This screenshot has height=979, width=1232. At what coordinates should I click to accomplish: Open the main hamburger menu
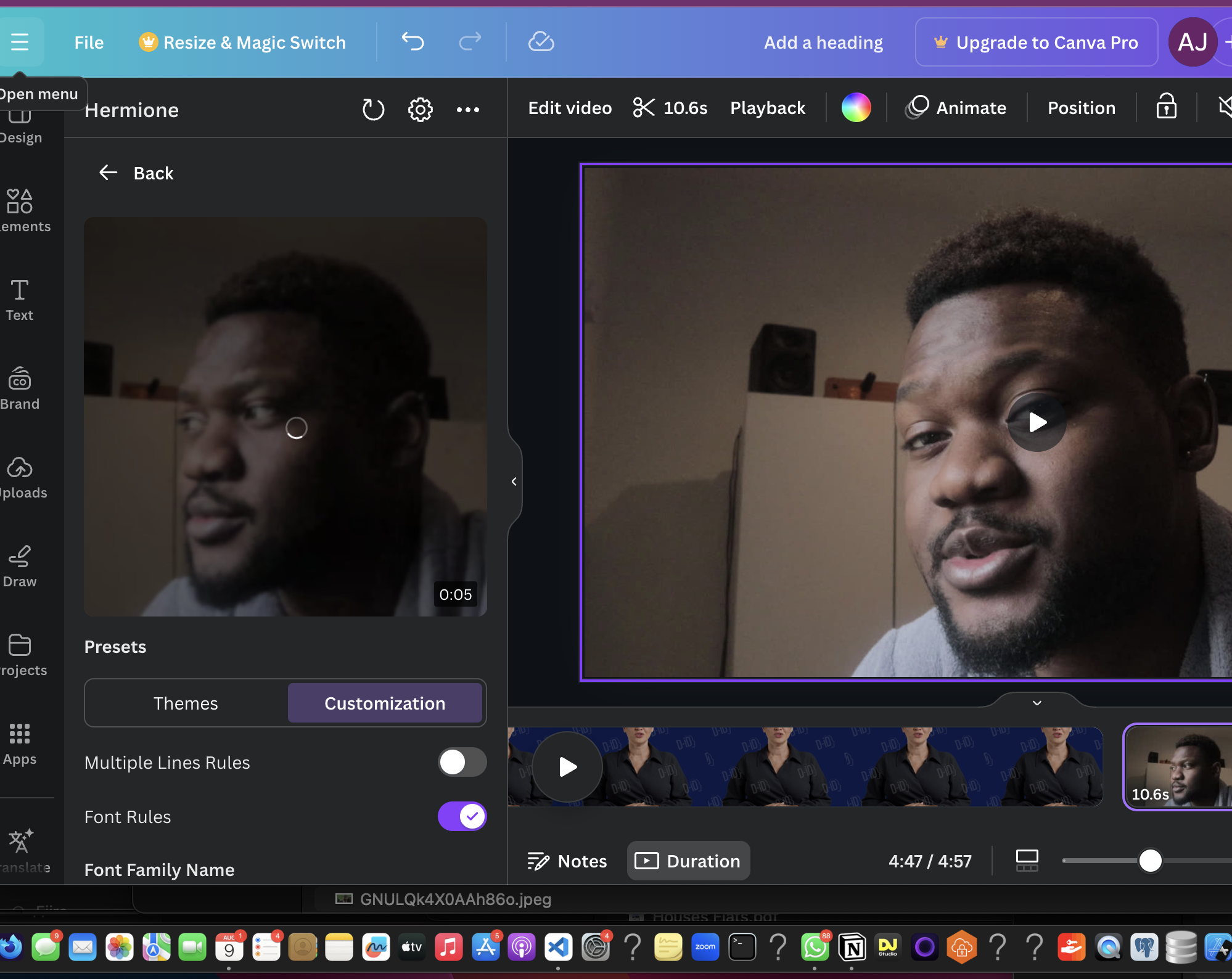20,42
